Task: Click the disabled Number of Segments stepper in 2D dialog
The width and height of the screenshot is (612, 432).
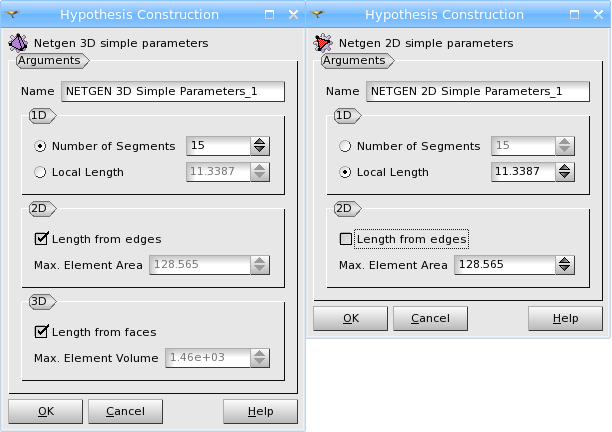Action: (x=564, y=146)
